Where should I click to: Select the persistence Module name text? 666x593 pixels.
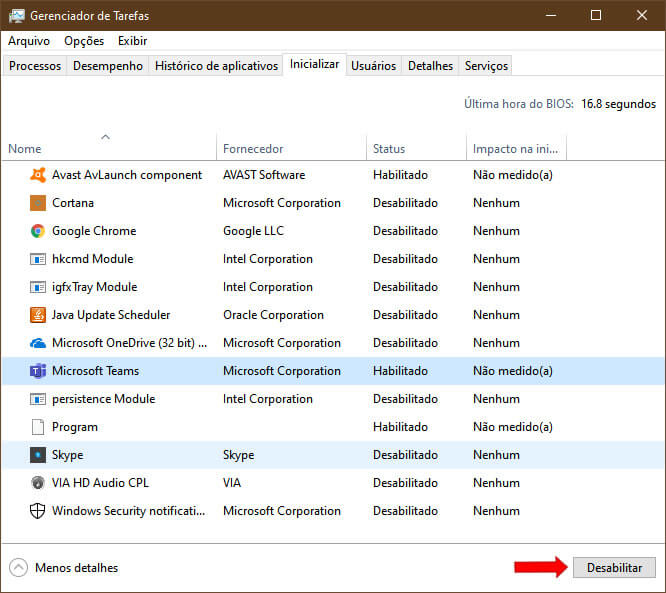point(104,399)
